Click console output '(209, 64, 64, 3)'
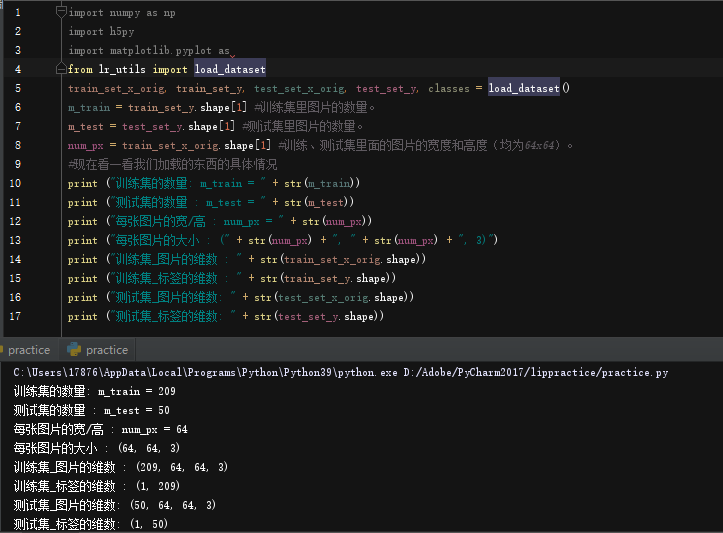The height and width of the screenshot is (533, 723). point(182,467)
